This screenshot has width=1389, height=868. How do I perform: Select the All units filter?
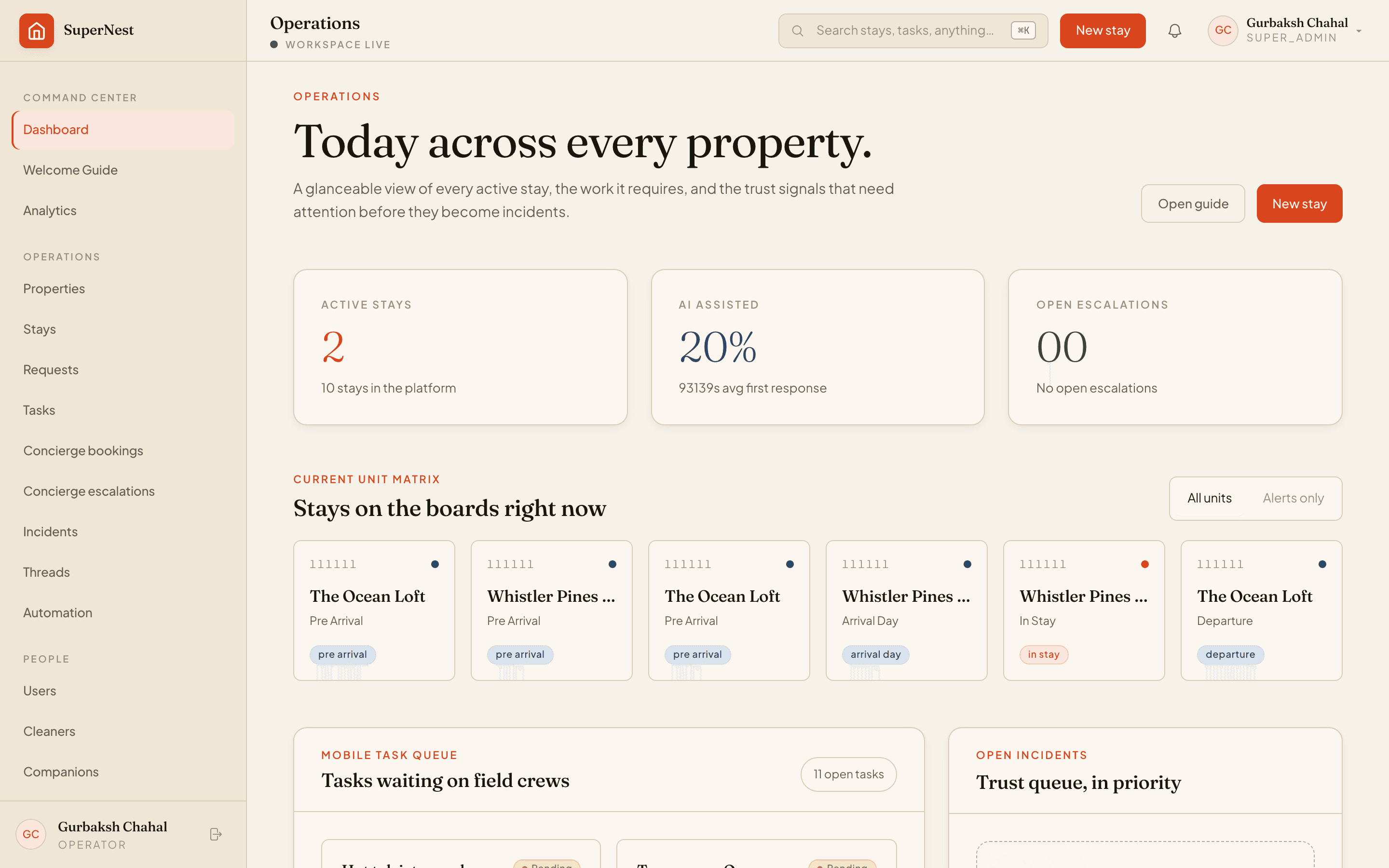click(1210, 498)
